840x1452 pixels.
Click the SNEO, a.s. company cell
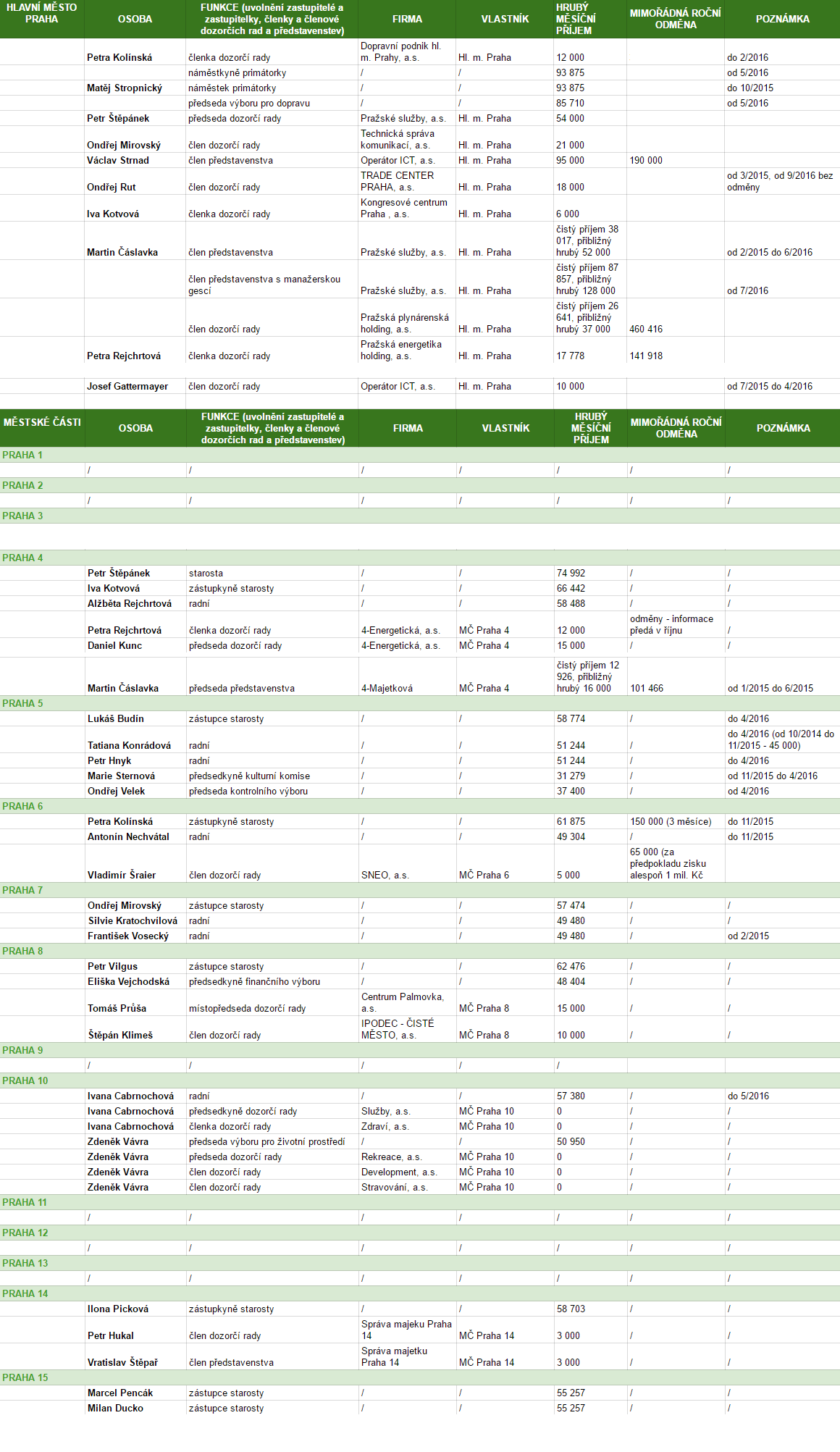385,875
